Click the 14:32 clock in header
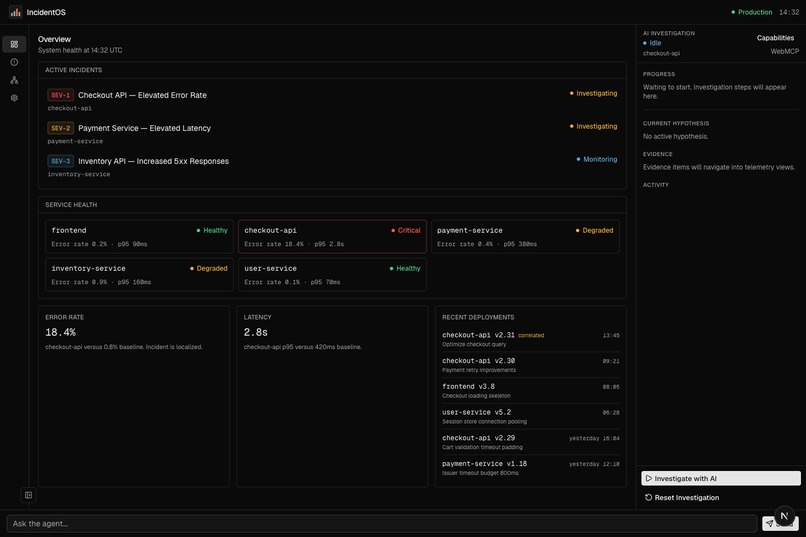This screenshot has height=537, width=806. (x=789, y=12)
